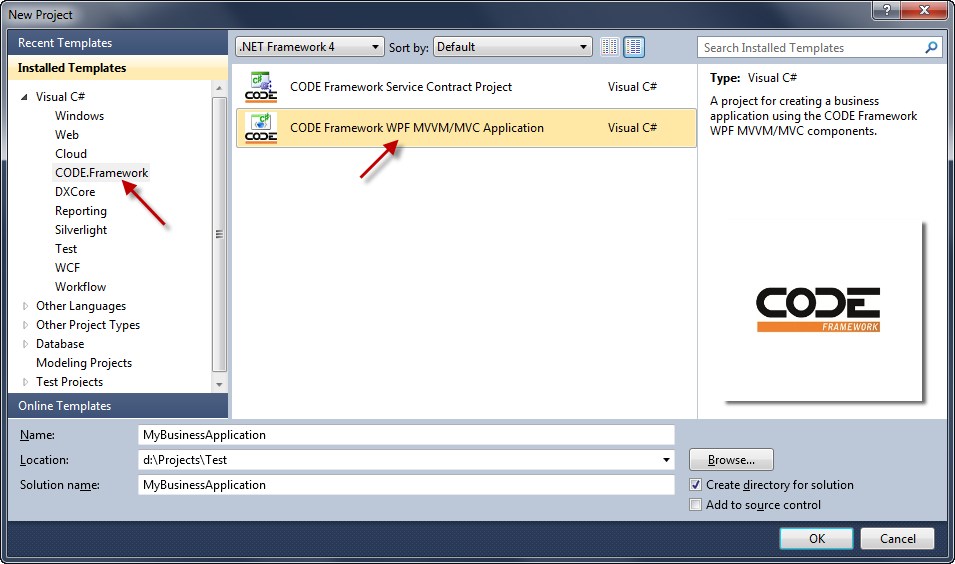
Task: Close the New Project dialog
Action: click(x=924, y=9)
